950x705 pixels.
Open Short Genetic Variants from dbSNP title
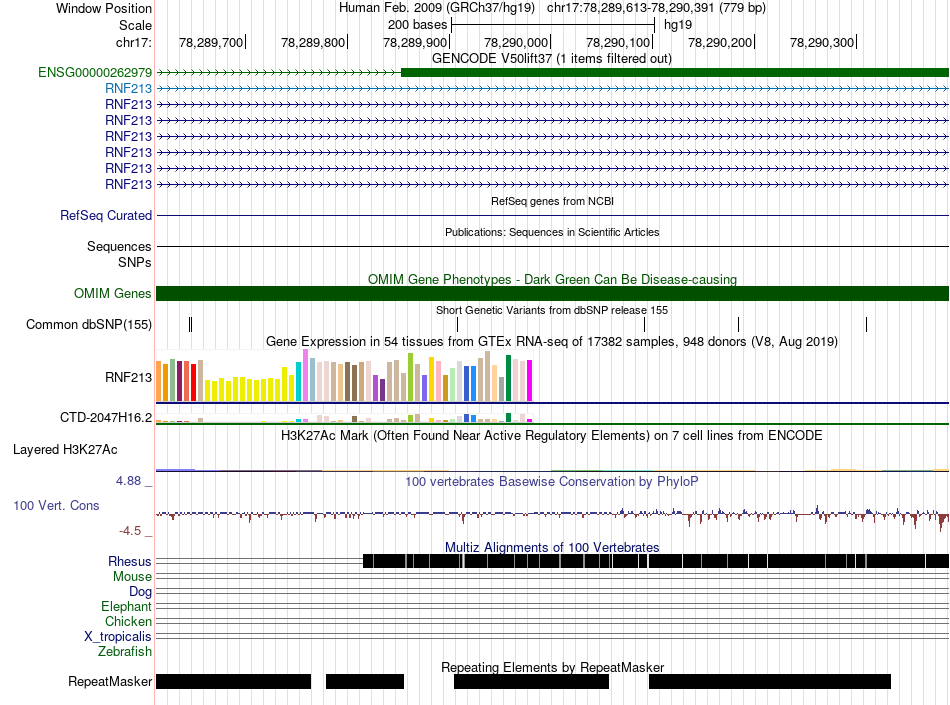(552, 310)
